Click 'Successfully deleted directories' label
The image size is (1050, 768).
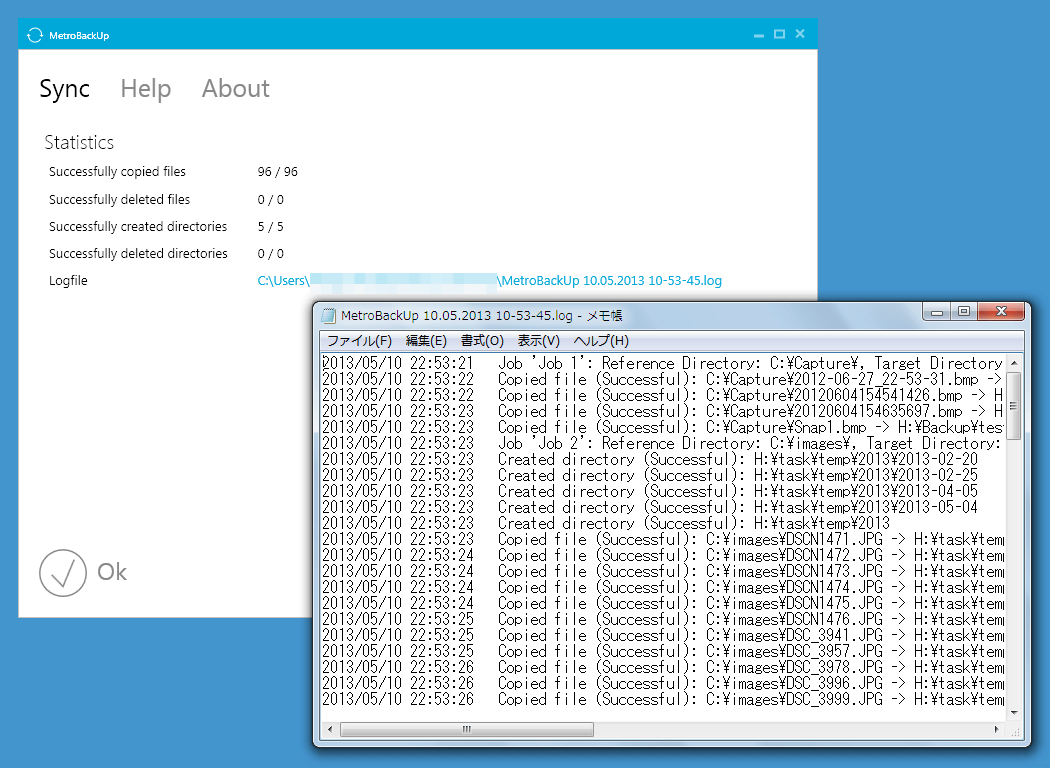click(138, 253)
